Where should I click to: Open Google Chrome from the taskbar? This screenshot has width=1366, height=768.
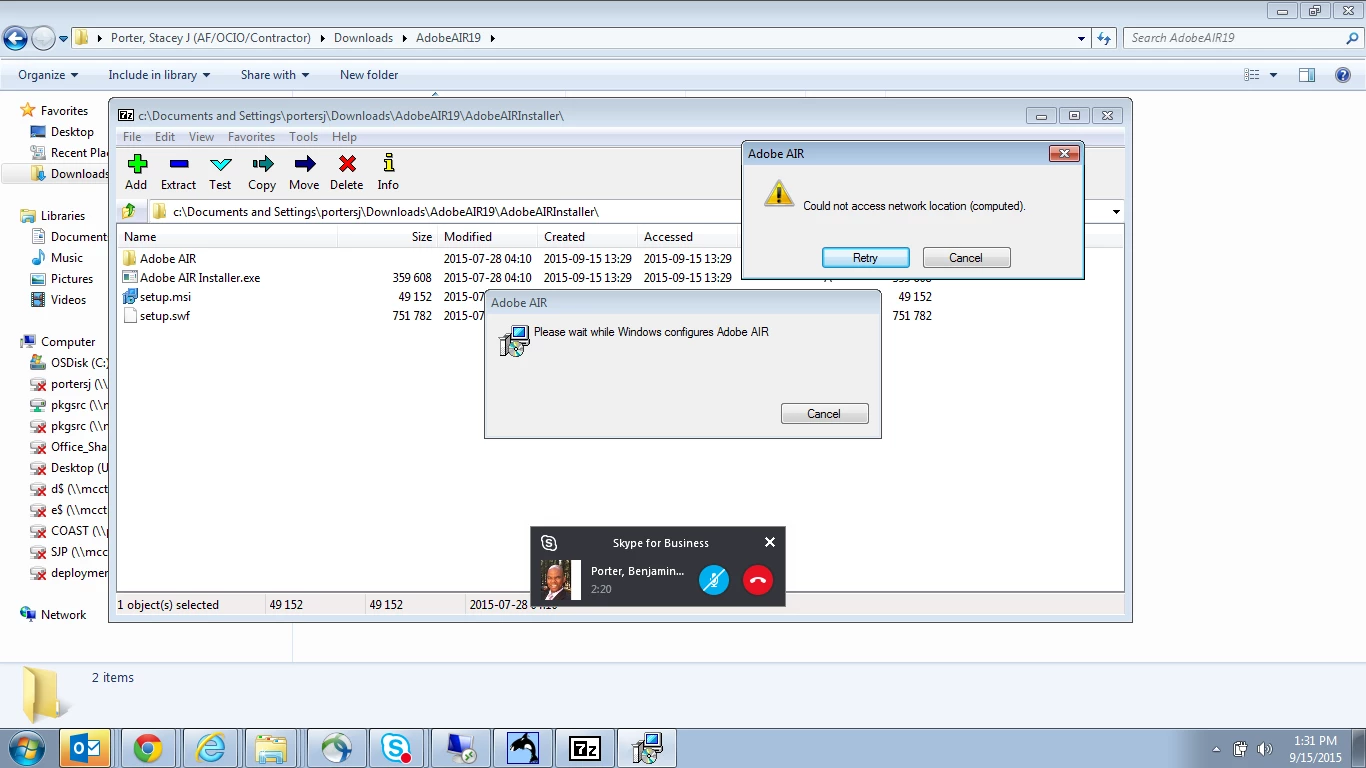(148, 748)
